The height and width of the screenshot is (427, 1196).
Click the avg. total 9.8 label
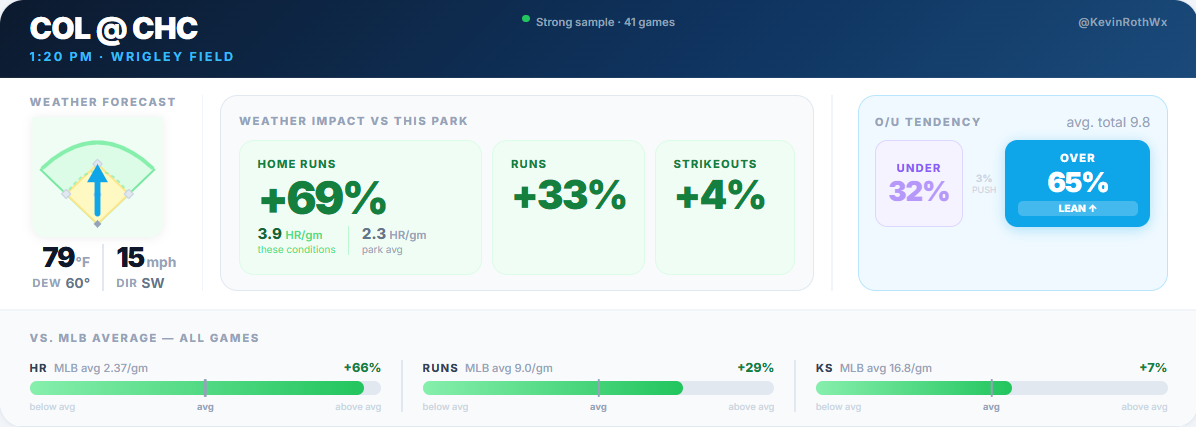point(1108,122)
